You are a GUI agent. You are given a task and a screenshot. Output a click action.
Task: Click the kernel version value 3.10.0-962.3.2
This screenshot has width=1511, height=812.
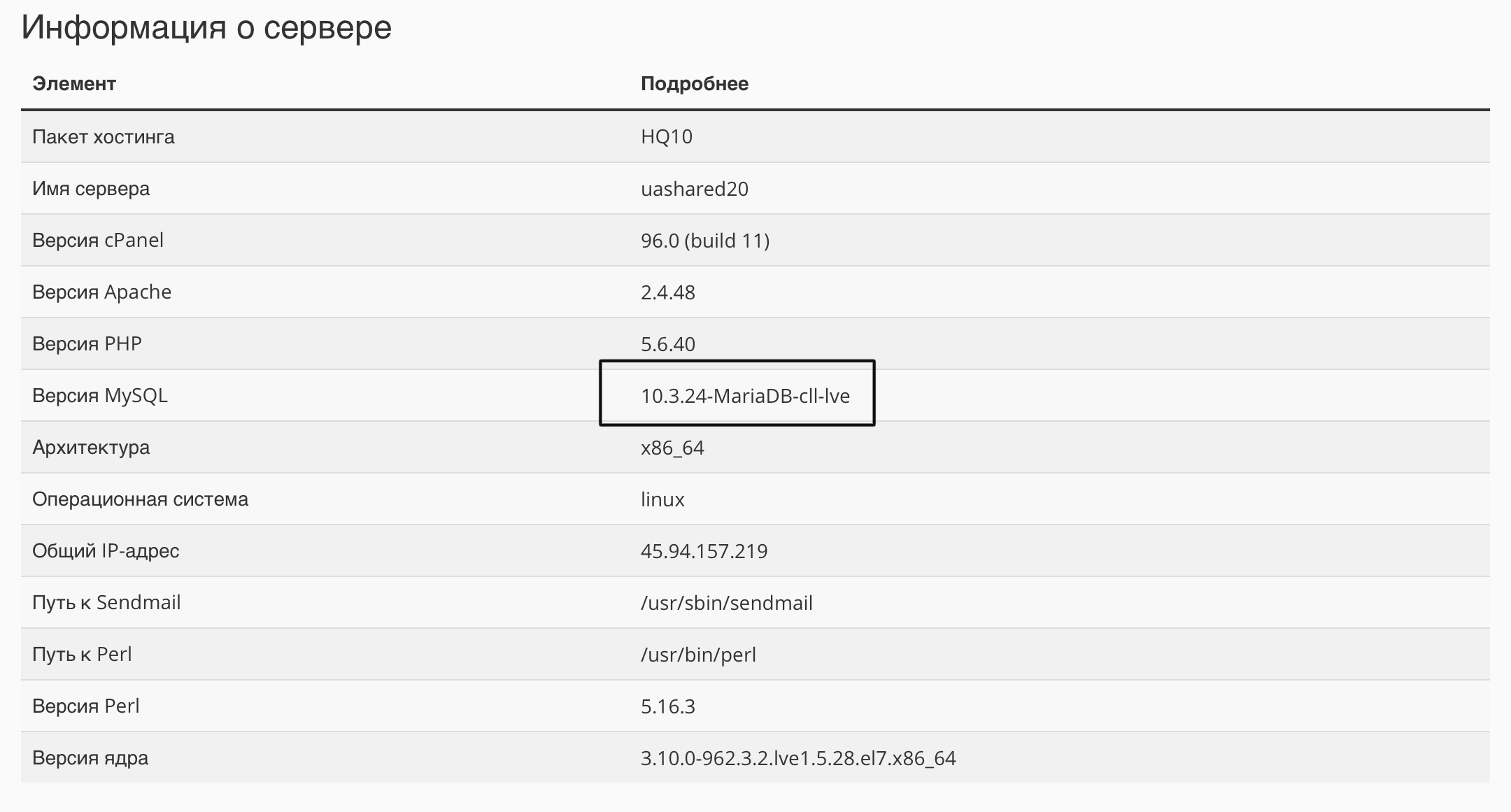coord(798,758)
